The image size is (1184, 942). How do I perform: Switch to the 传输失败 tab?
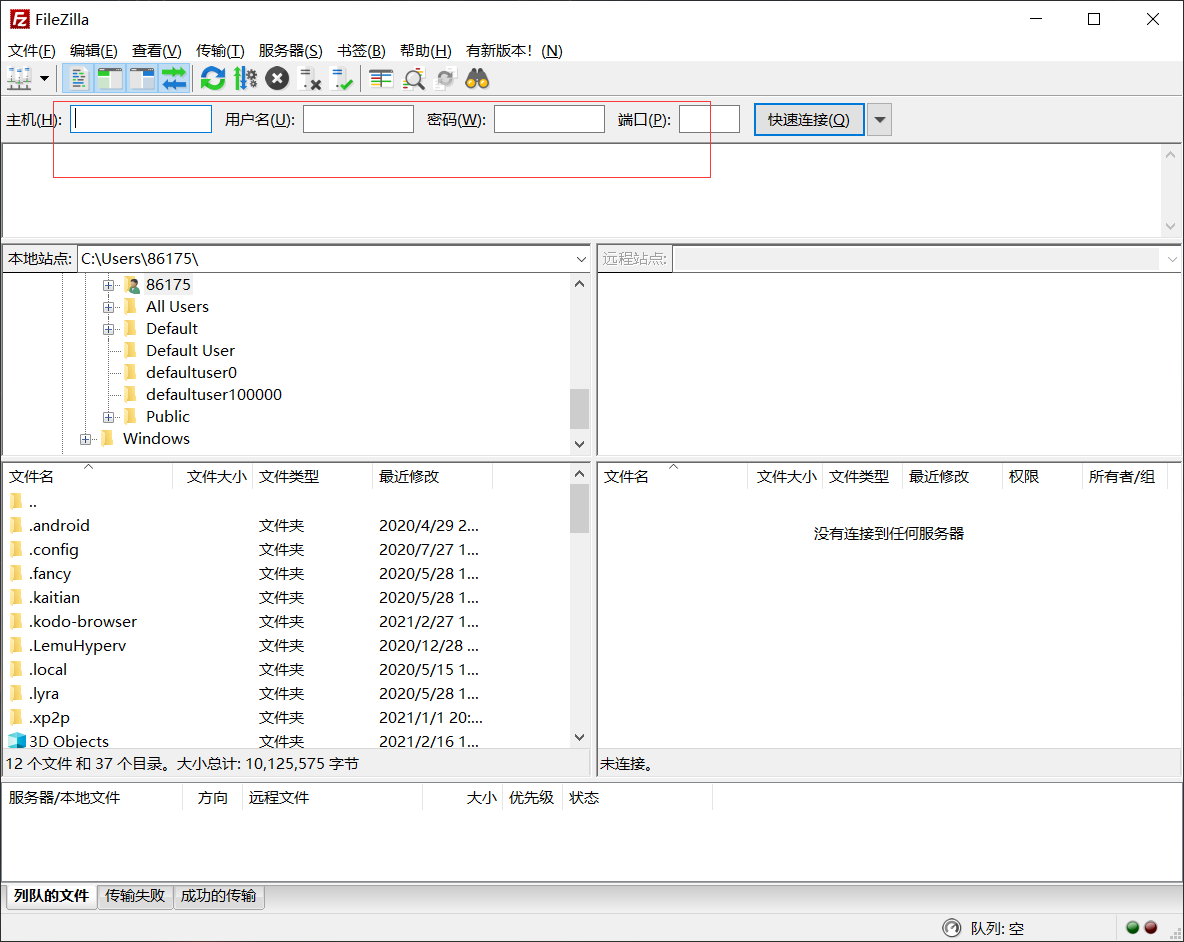(x=135, y=896)
